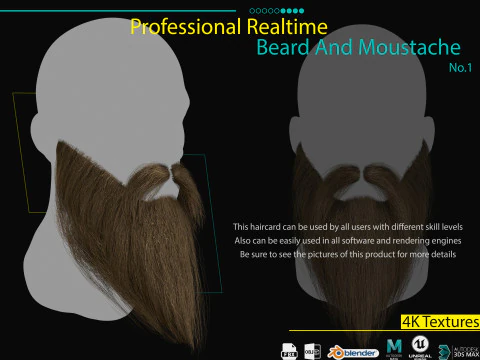
Task: Click the "No.1" label
Action: [x=460, y=68]
